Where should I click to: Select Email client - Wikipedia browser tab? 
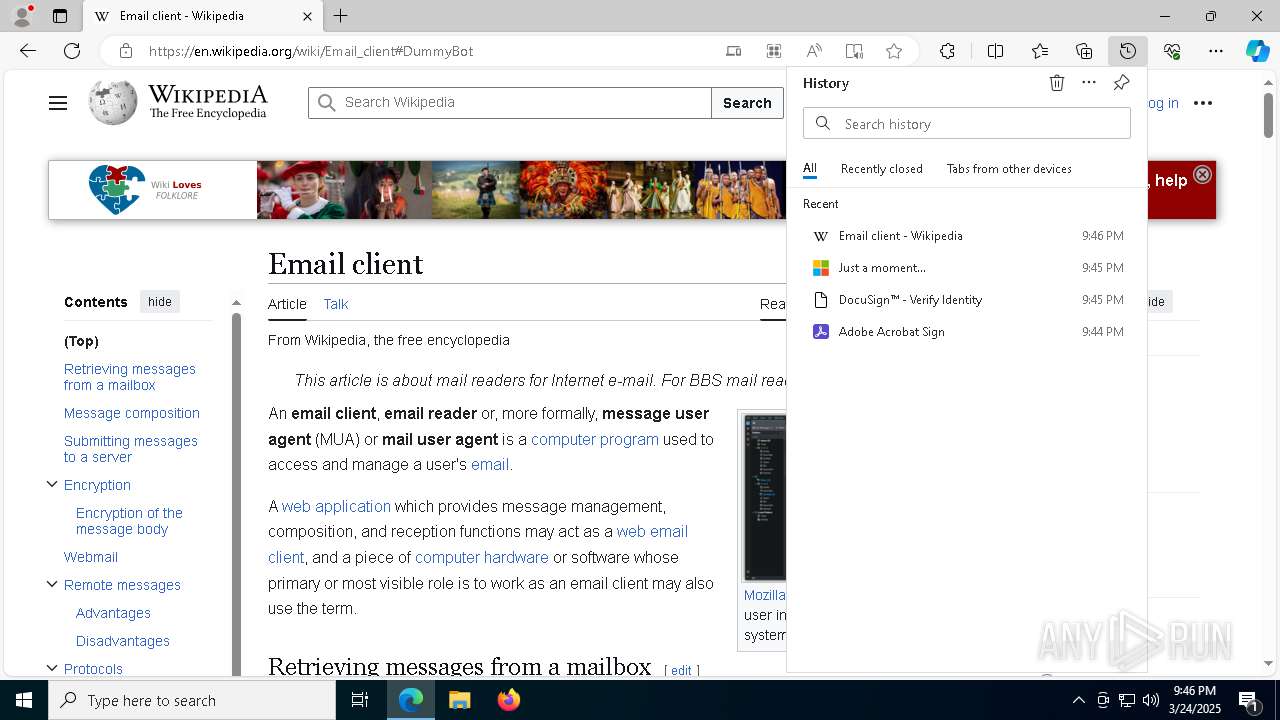203,16
